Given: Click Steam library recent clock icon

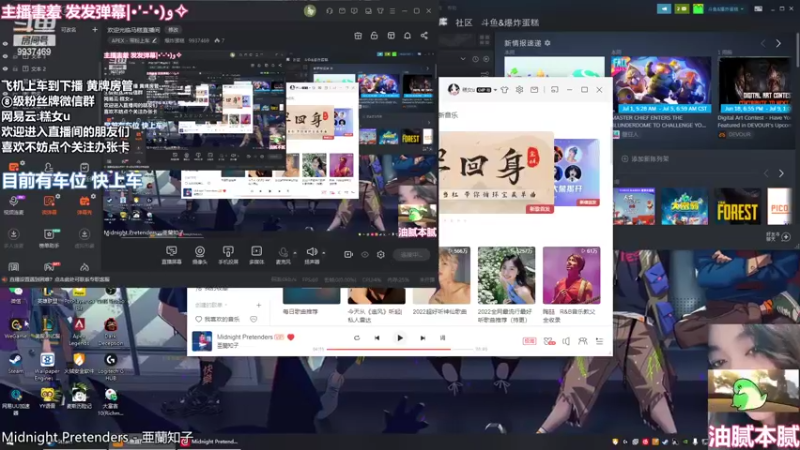Looking at the screenshot, I should click(476, 59).
